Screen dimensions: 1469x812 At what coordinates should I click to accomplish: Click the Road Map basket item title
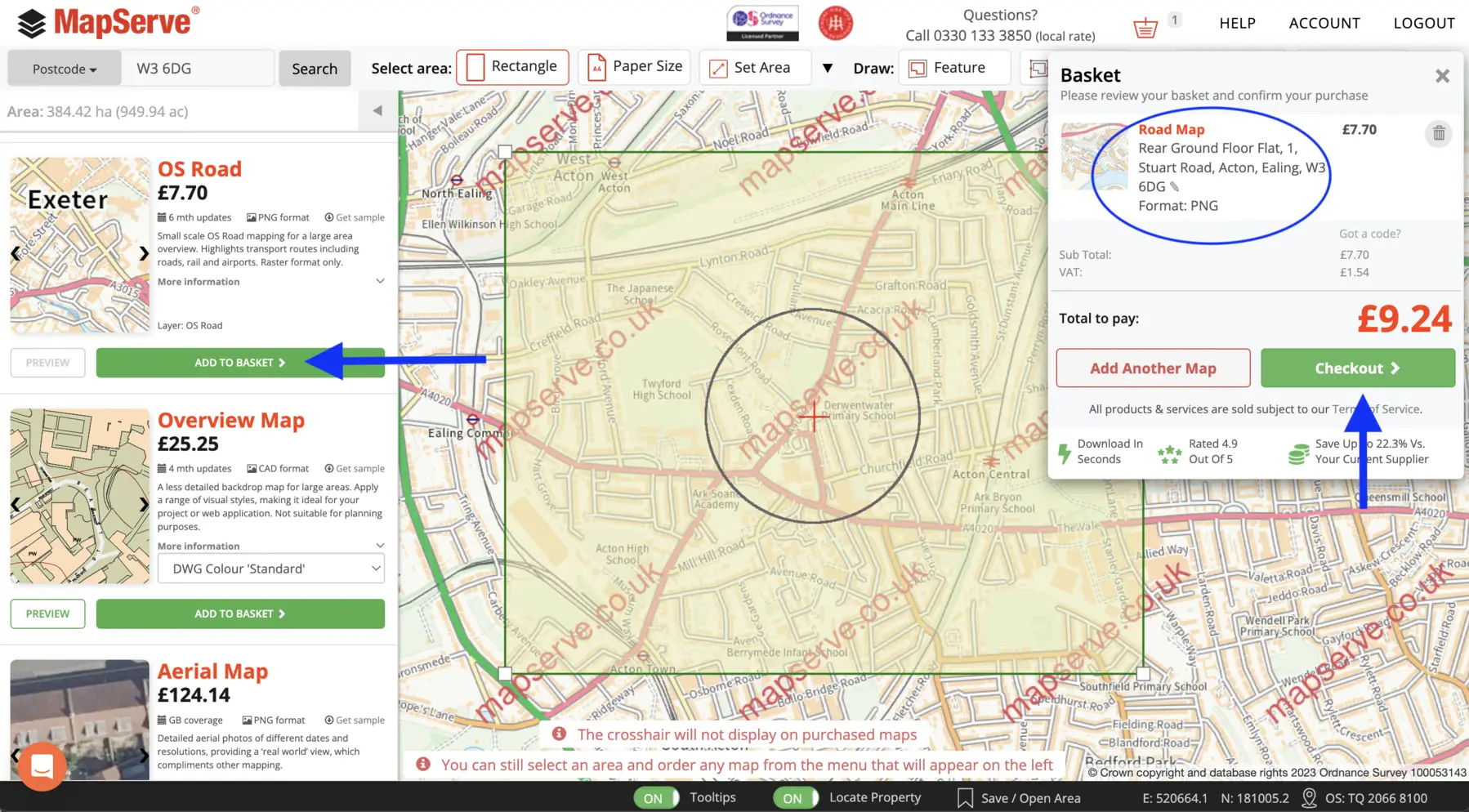(x=1171, y=129)
